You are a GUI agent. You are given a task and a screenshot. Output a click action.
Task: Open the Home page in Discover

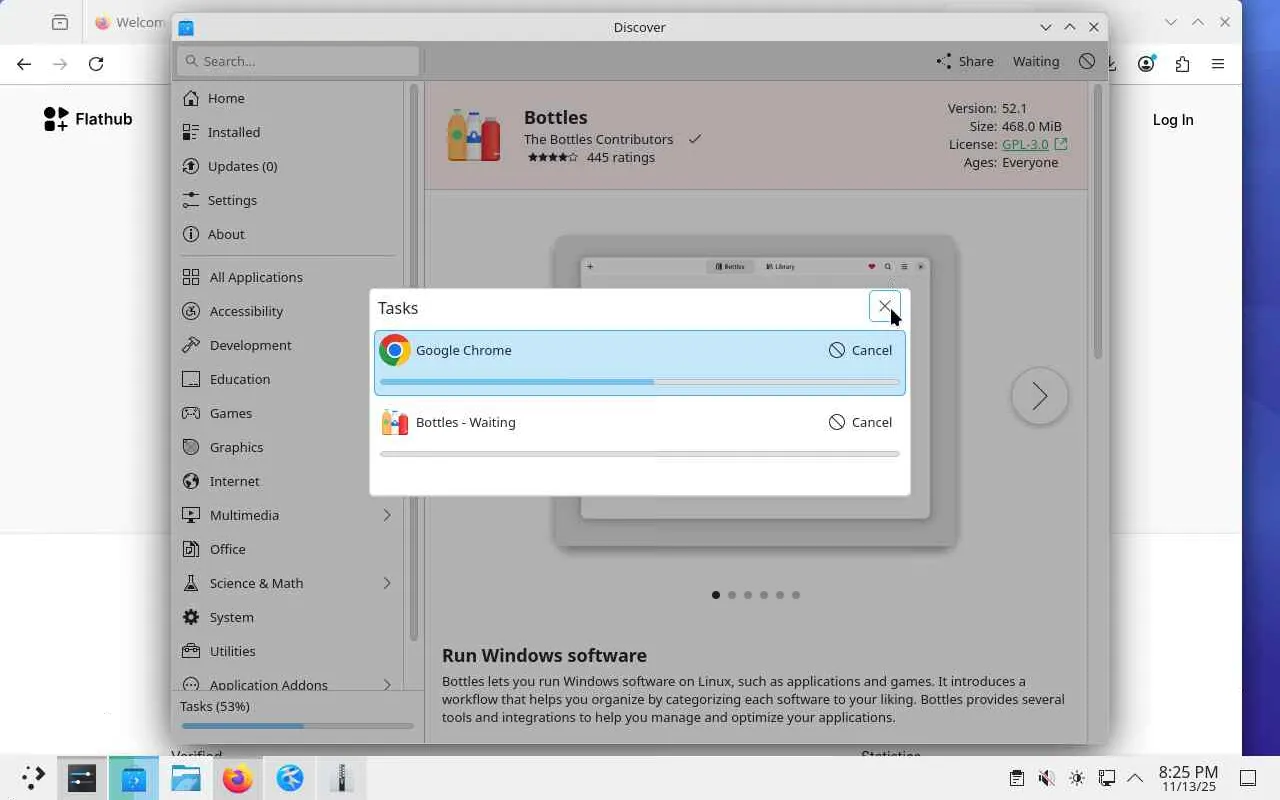pos(290,98)
